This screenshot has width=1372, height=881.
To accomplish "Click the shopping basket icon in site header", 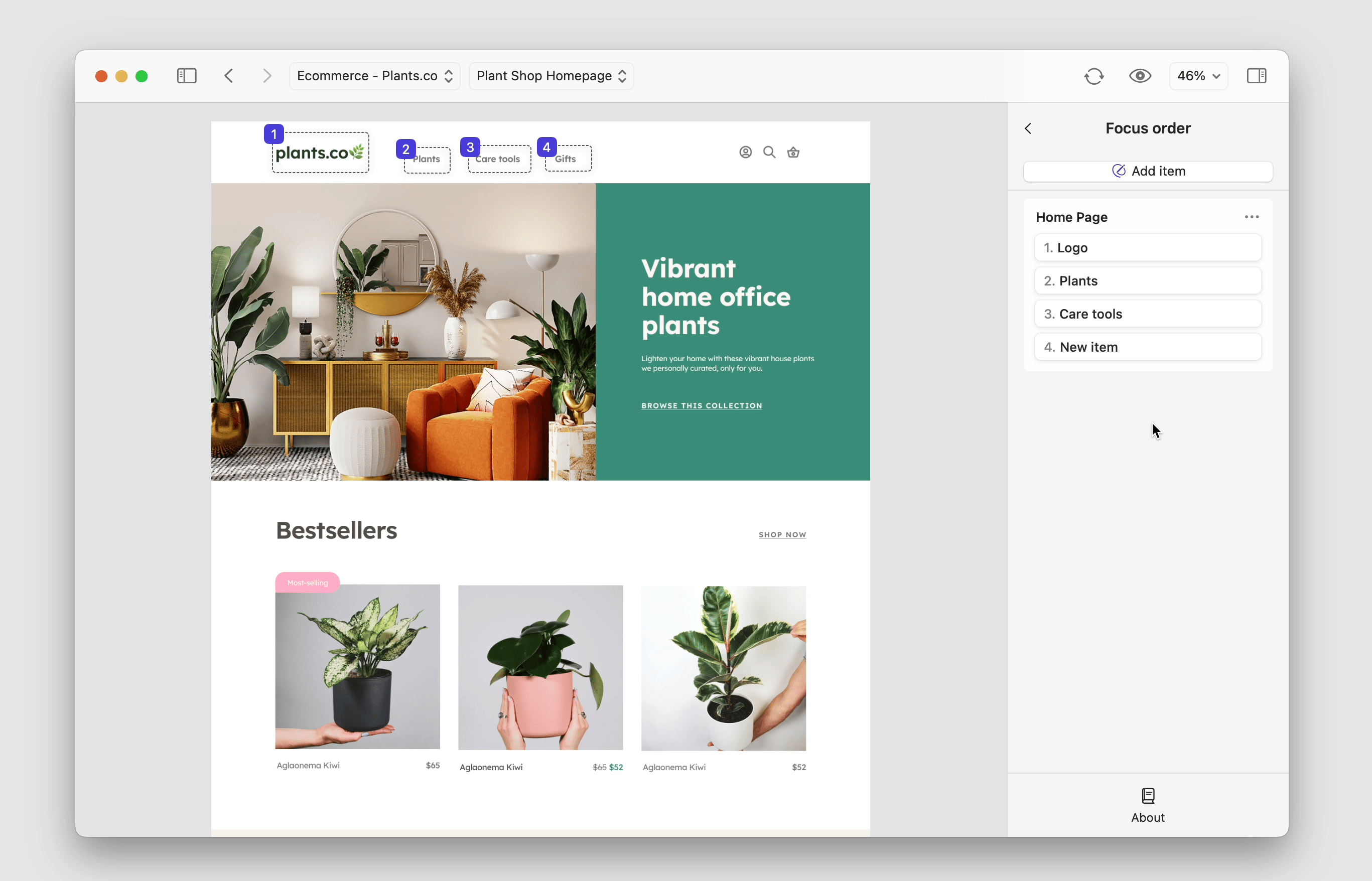I will (793, 152).
